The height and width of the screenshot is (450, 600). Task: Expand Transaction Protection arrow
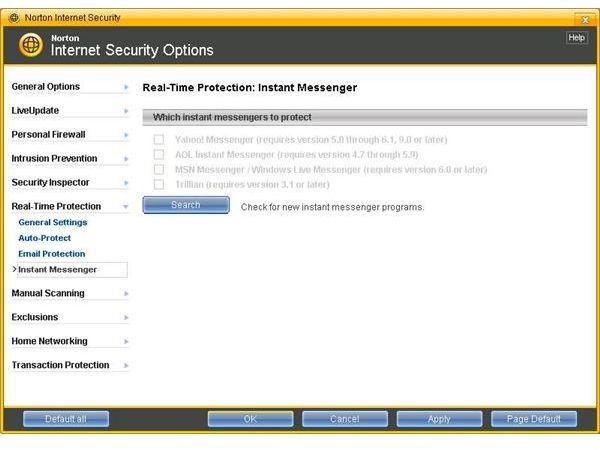(x=126, y=365)
